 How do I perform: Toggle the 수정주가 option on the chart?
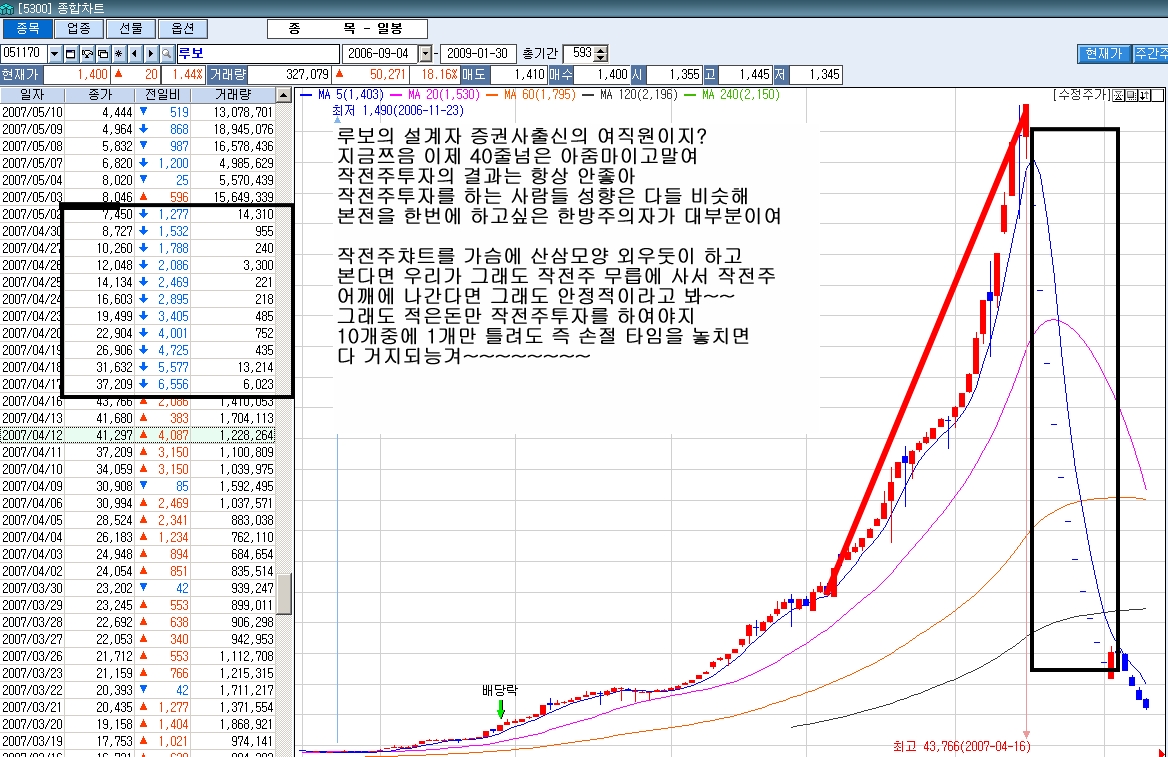pos(1080,95)
